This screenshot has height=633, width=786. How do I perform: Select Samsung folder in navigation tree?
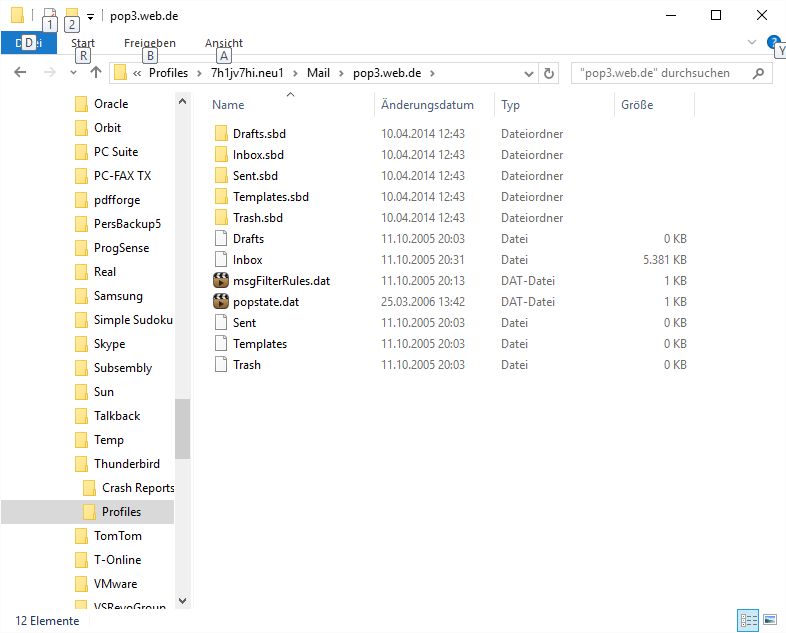[x=109, y=296]
